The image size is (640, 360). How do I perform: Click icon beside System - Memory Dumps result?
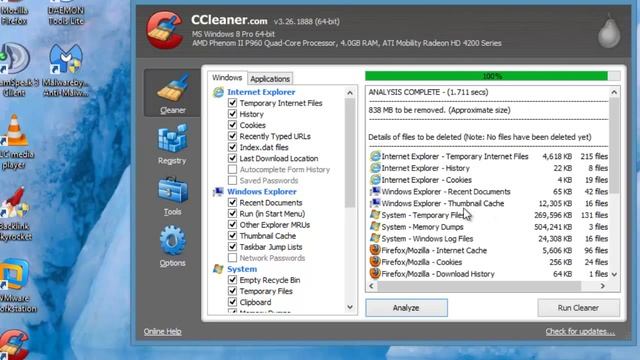375,227
